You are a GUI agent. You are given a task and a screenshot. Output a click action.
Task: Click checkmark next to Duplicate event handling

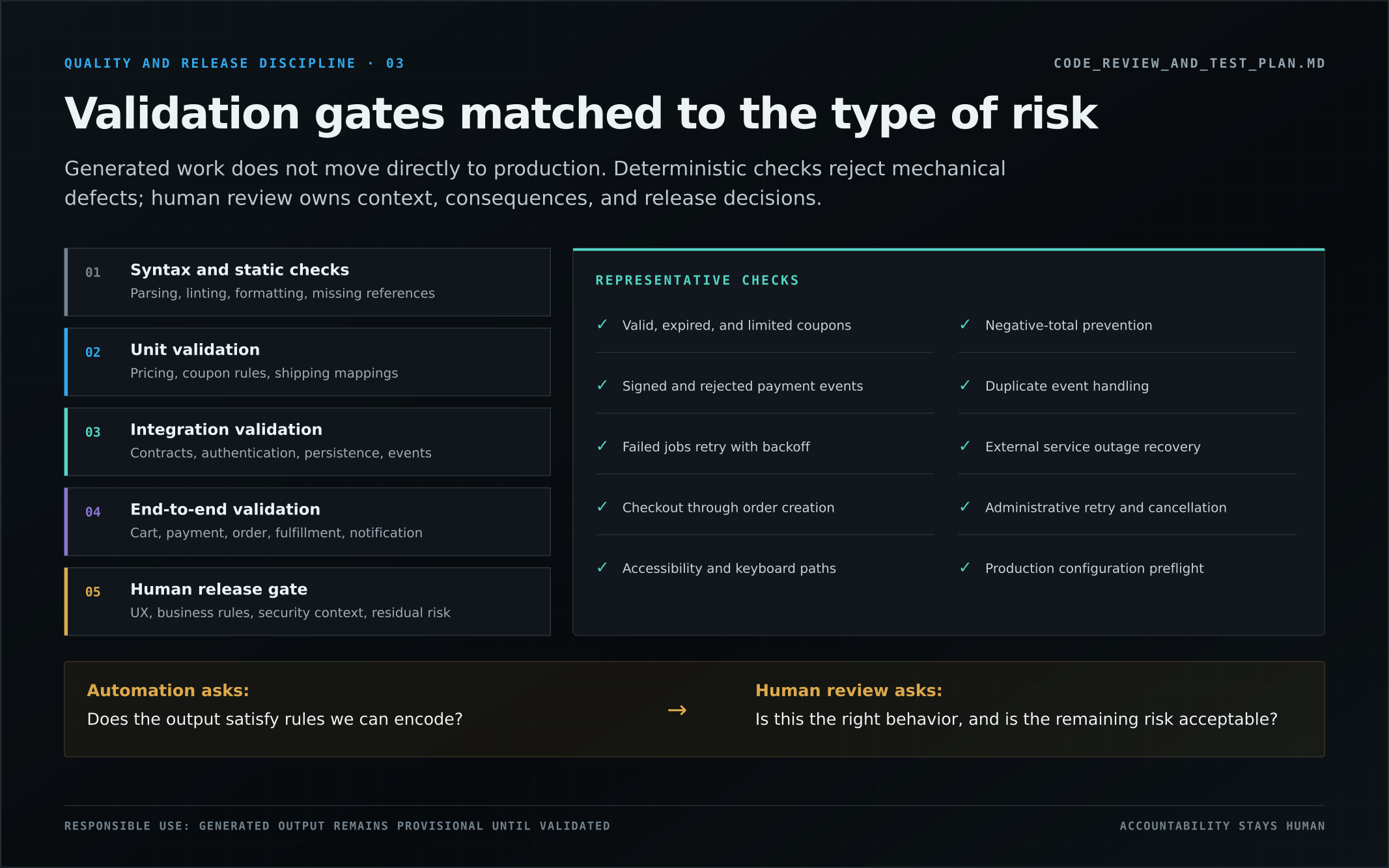click(965, 385)
